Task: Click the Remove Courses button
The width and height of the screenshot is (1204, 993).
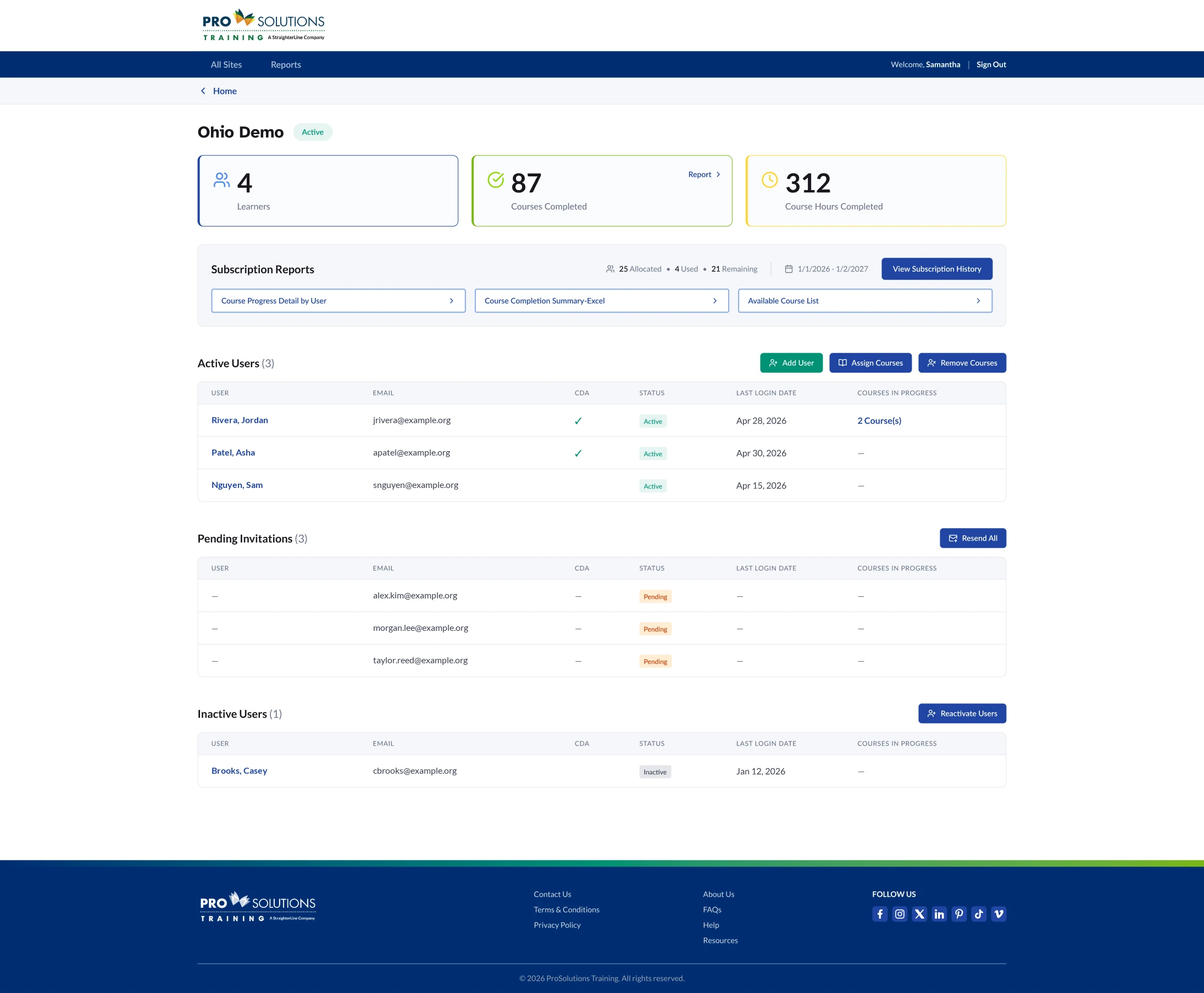Action: tap(962, 363)
